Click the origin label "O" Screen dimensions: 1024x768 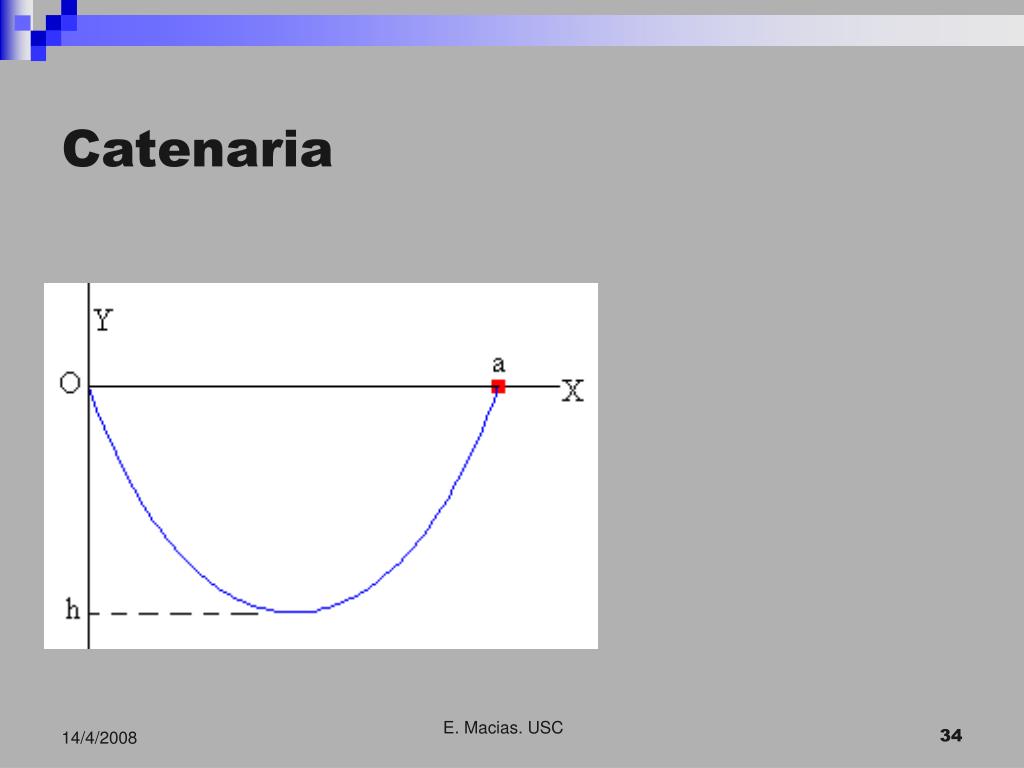click(70, 383)
